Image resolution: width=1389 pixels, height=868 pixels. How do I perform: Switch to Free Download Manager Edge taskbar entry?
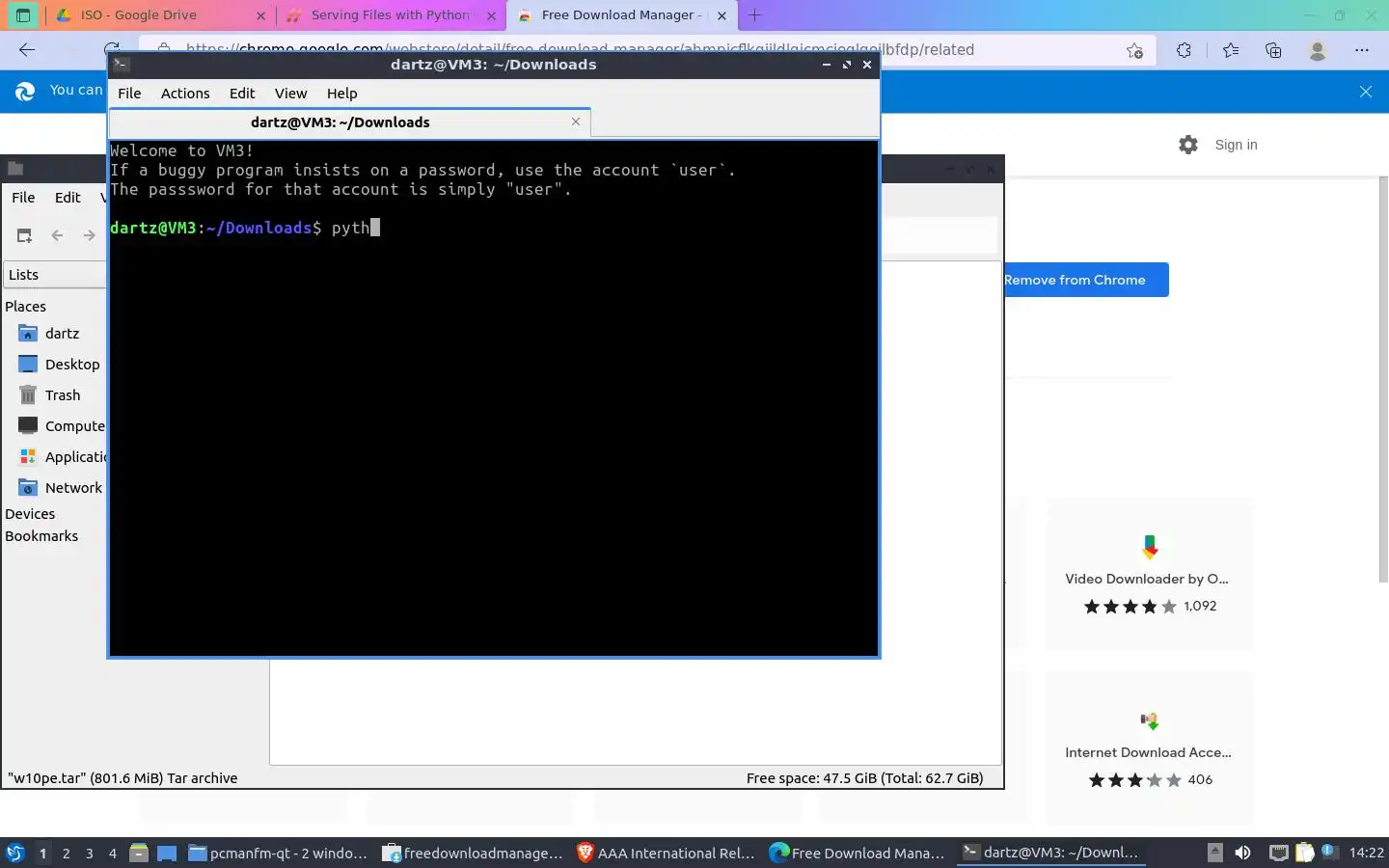[x=858, y=853]
